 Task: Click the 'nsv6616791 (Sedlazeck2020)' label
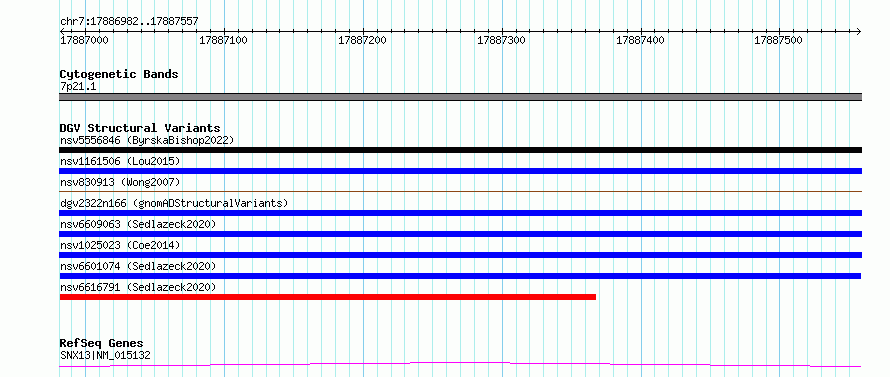pyautogui.click(x=138, y=287)
